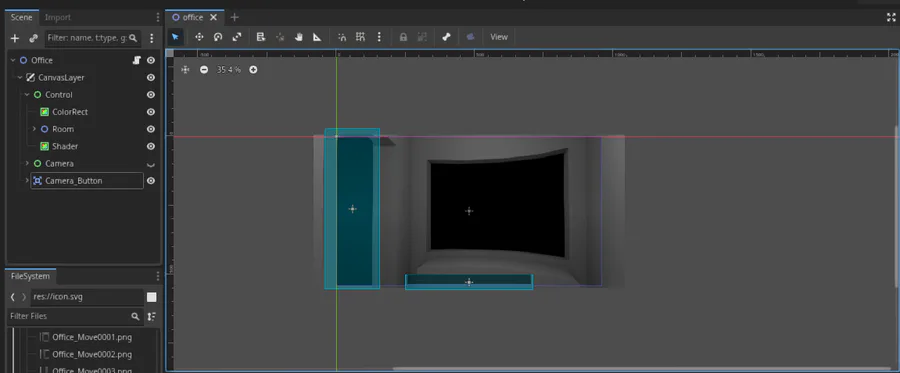Hide the Control node
The image size is (900, 373).
tap(151, 95)
